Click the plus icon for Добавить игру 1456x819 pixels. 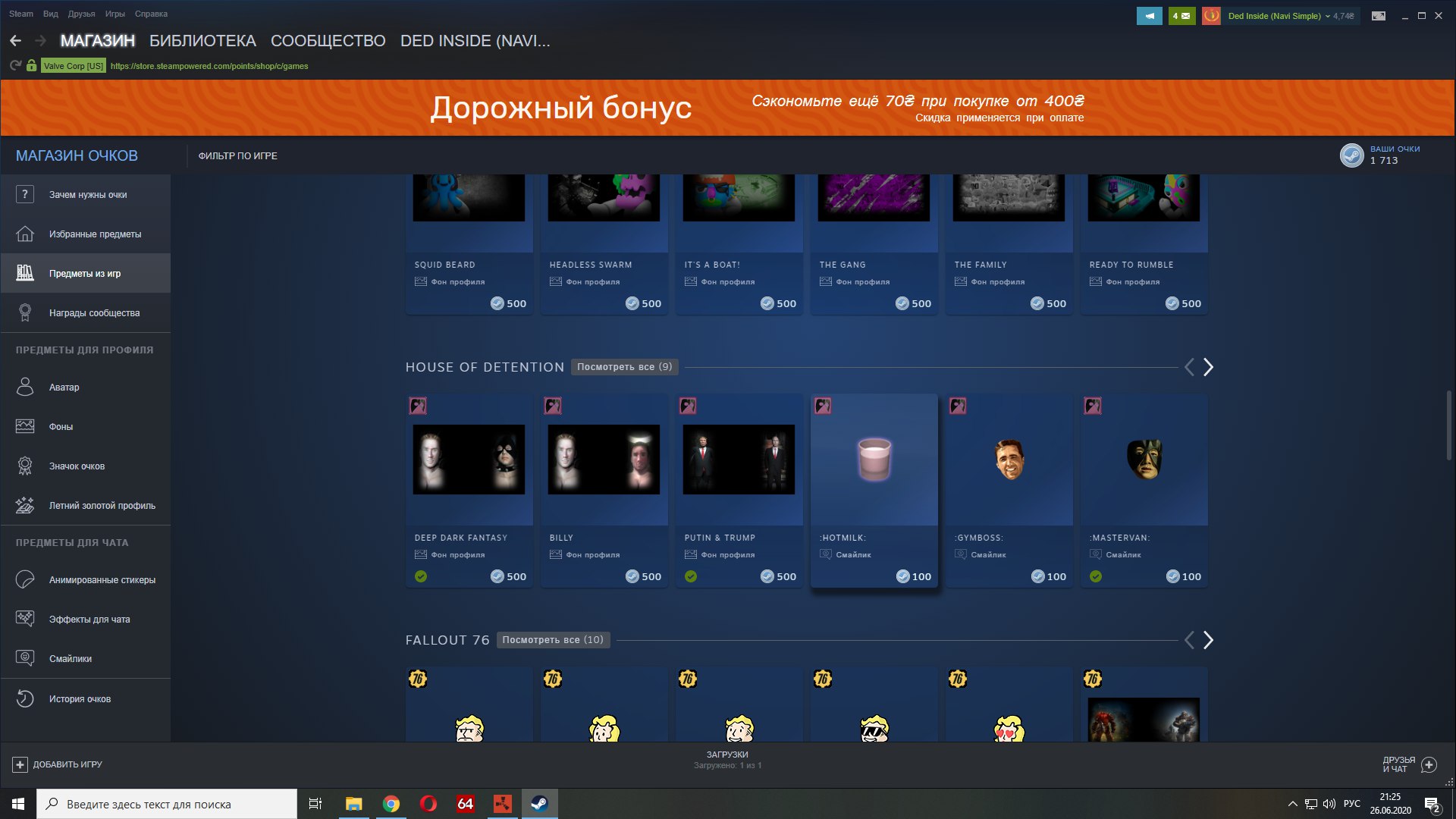[20, 764]
